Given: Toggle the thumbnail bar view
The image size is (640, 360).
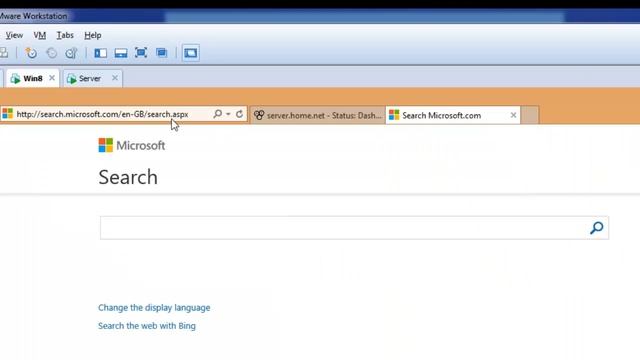Looking at the screenshot, I should point(121,53).
